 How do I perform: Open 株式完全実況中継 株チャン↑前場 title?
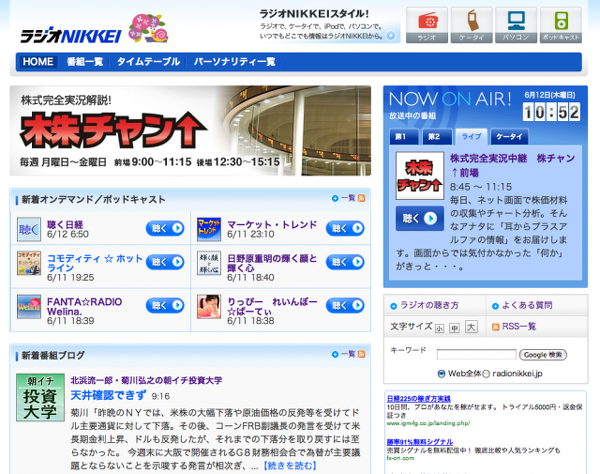coord(512,165)
